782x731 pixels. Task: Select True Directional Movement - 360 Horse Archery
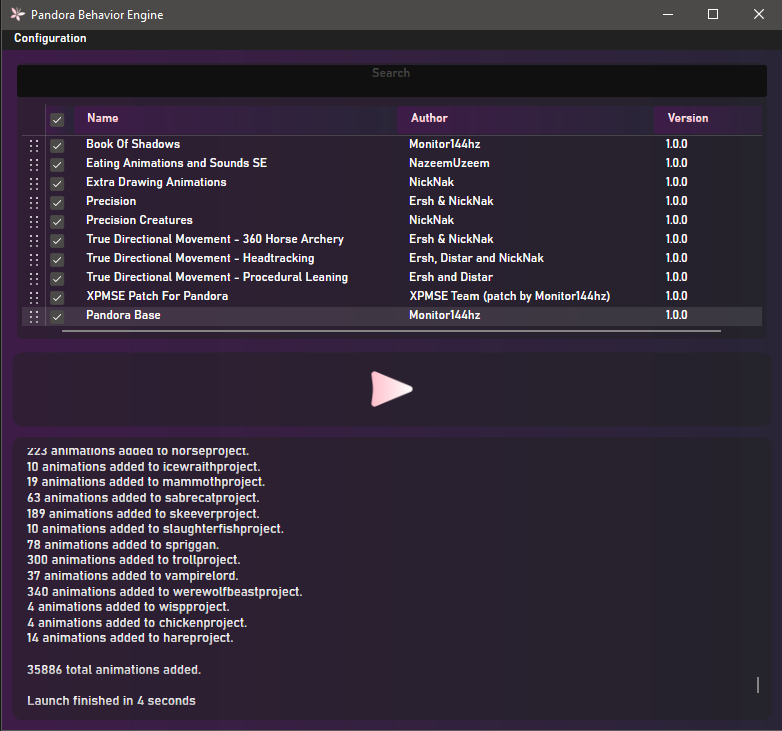coord(215,239)
